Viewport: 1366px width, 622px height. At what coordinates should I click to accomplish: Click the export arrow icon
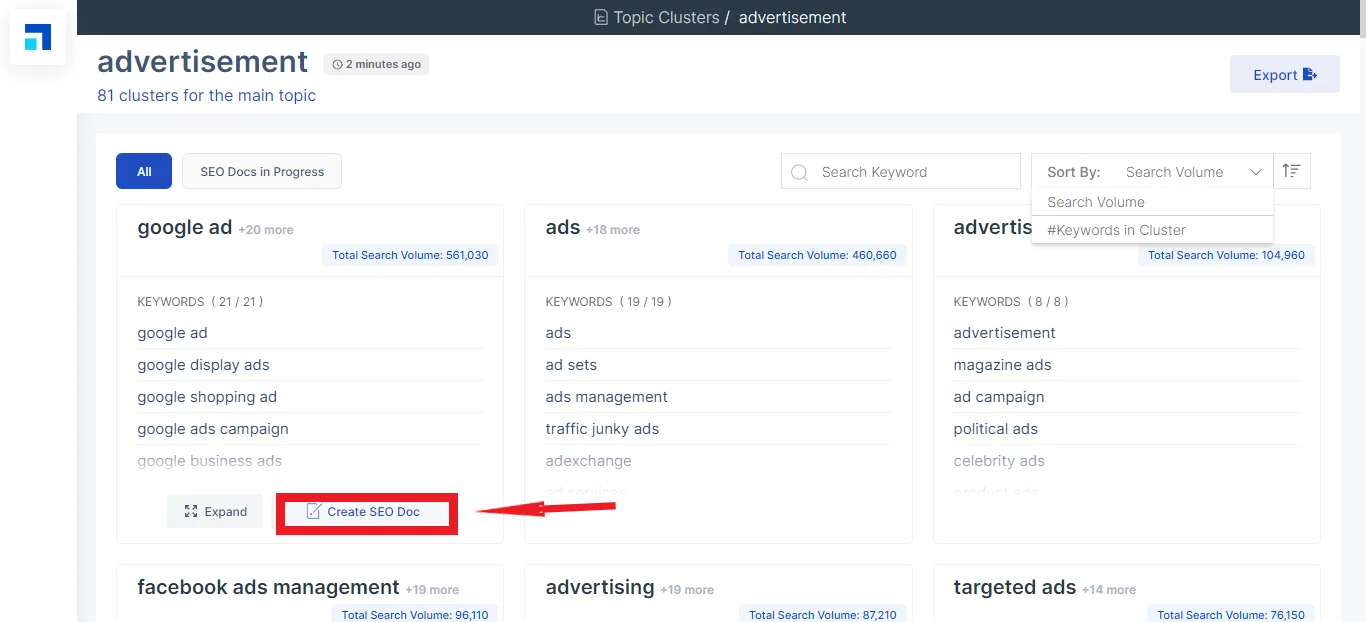coord(1310,75)
